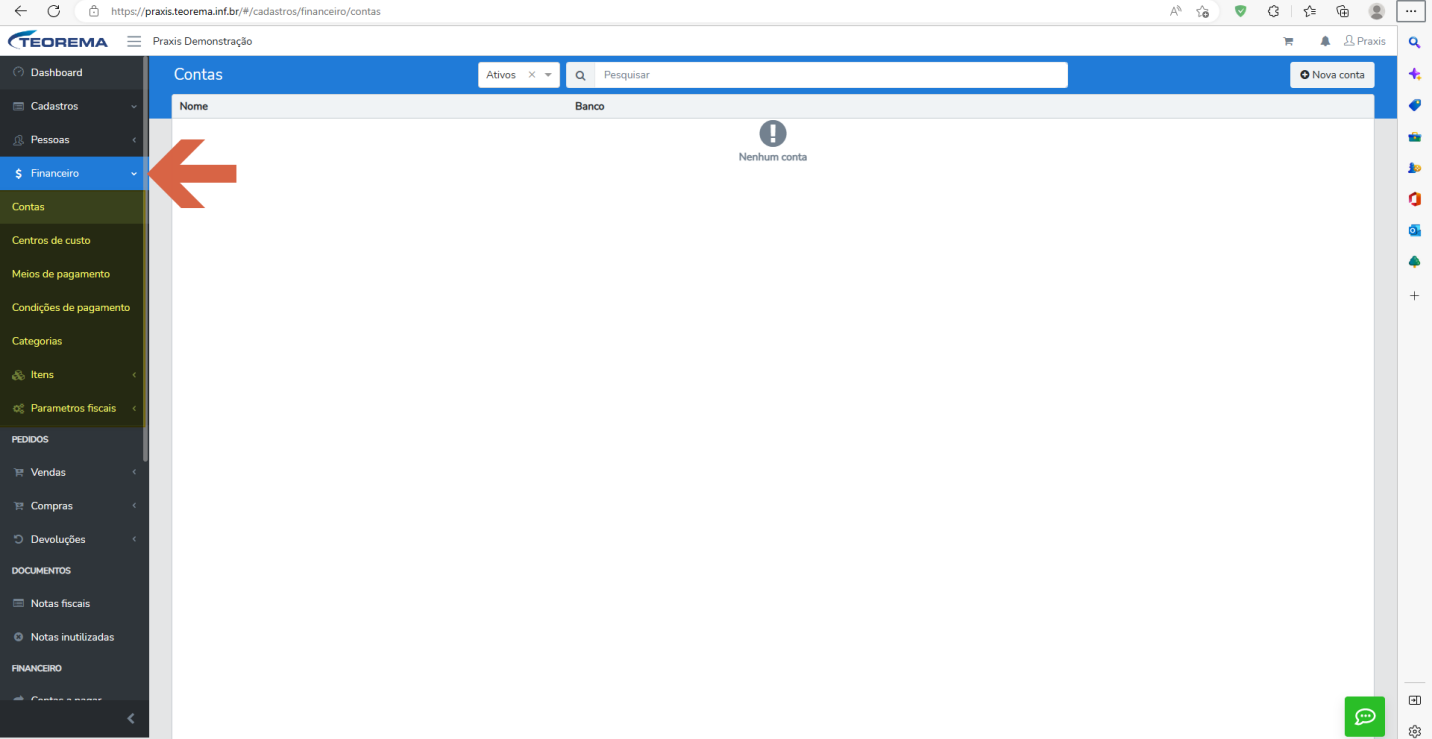Go to Dashboard in sidebar

74,73
